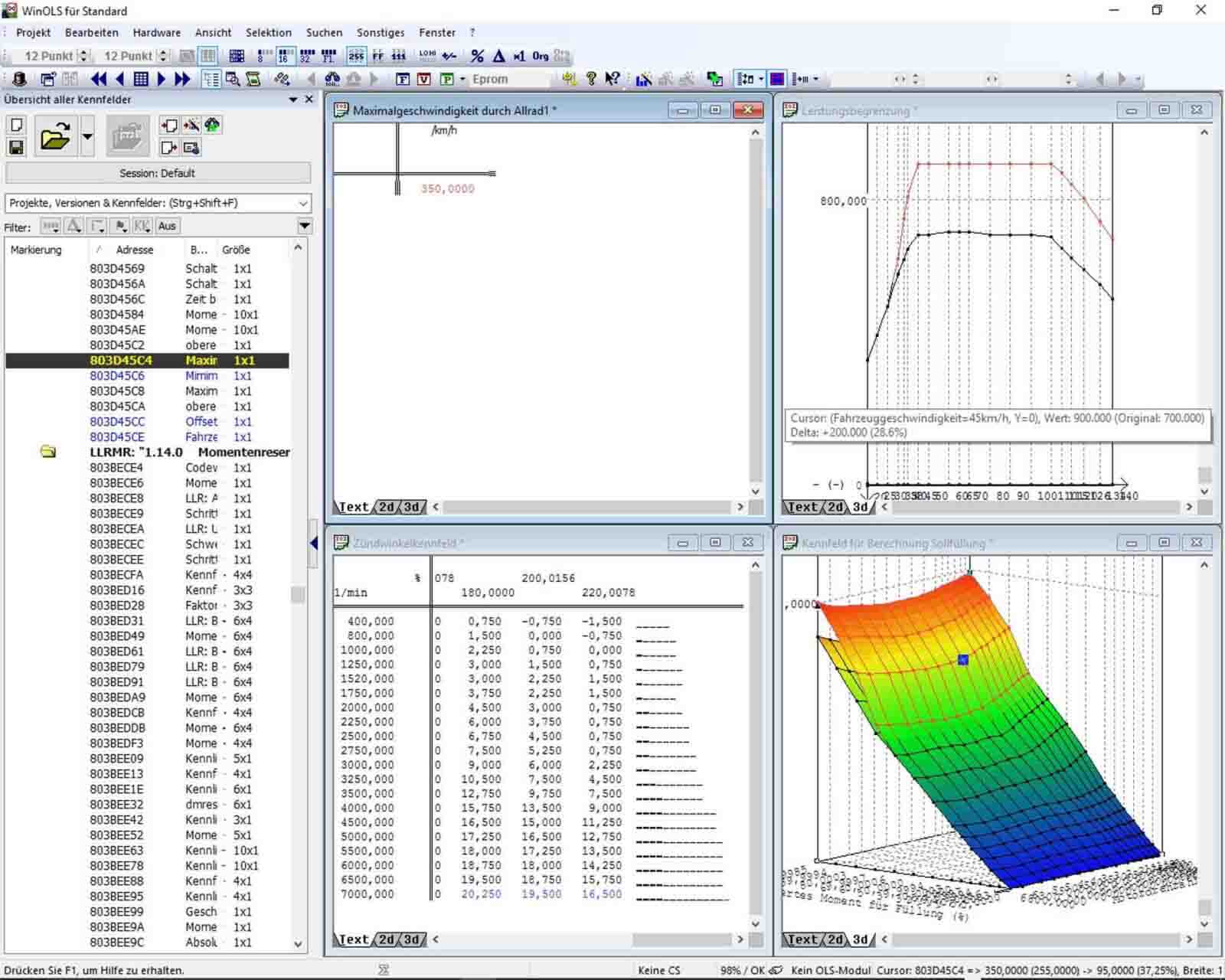Screen dimensions: 1225x980
Task: Switch Maximalgeschwindigkeit window to 3d tab
Action: pos(412,507)
